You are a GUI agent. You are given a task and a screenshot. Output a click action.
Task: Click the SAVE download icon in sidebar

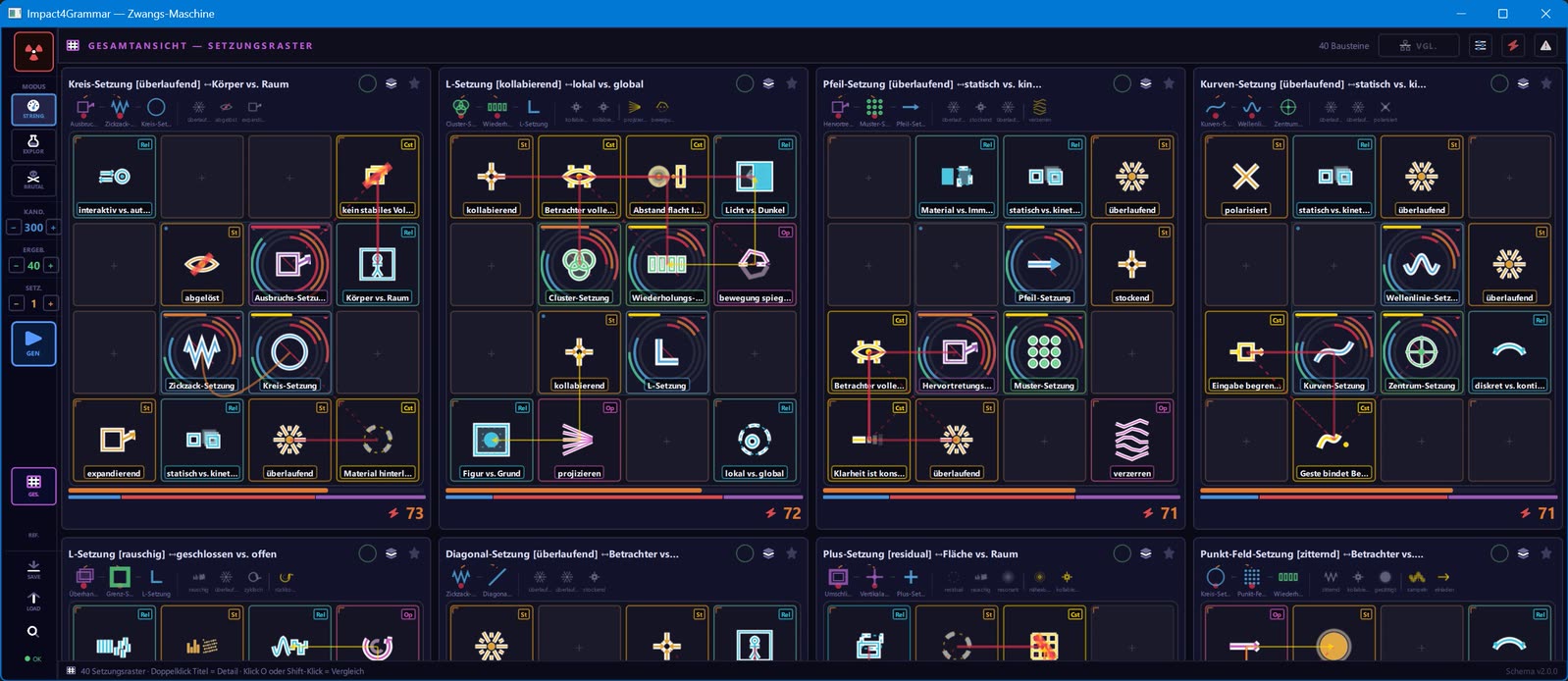pyautogui.click(x=33, y=569)
